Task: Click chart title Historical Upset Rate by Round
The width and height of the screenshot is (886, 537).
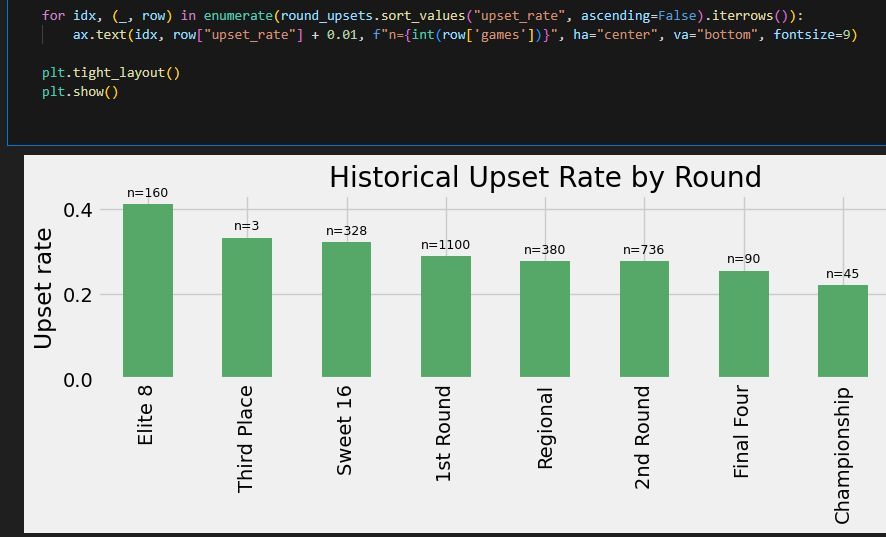Action: (x=545, y=177)
